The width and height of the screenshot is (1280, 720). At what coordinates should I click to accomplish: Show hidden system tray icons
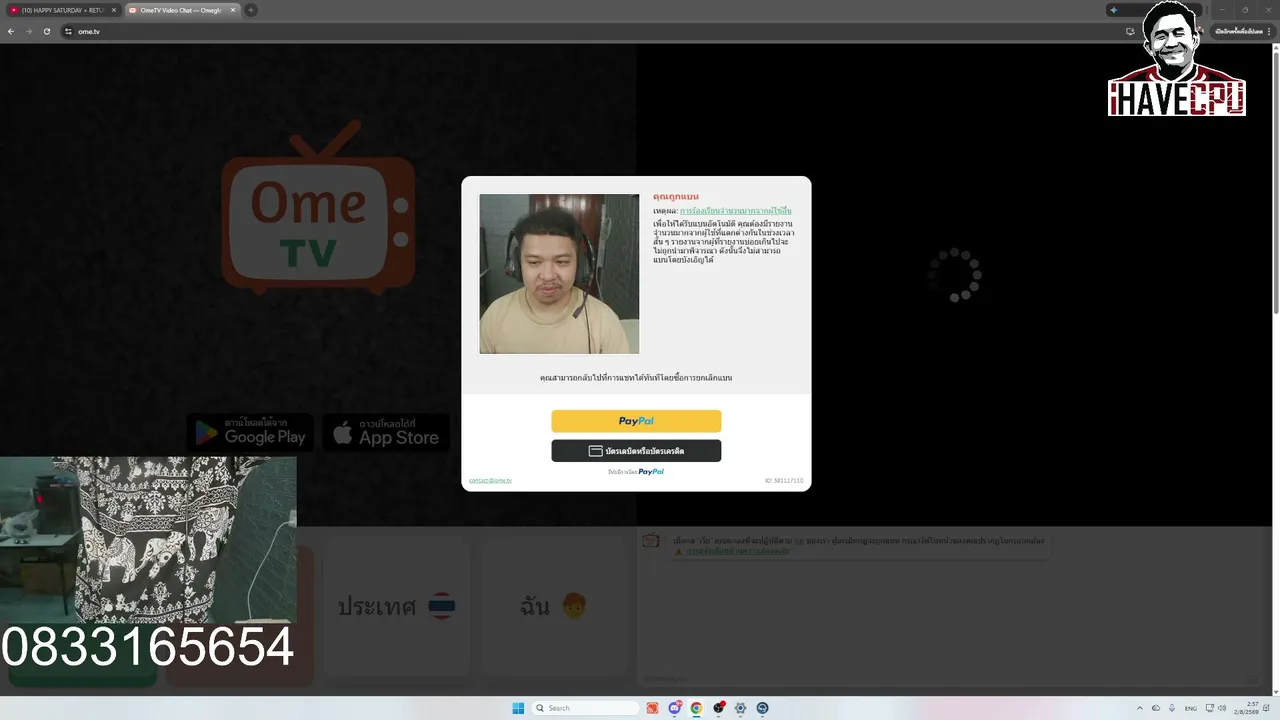[1139, 708]
